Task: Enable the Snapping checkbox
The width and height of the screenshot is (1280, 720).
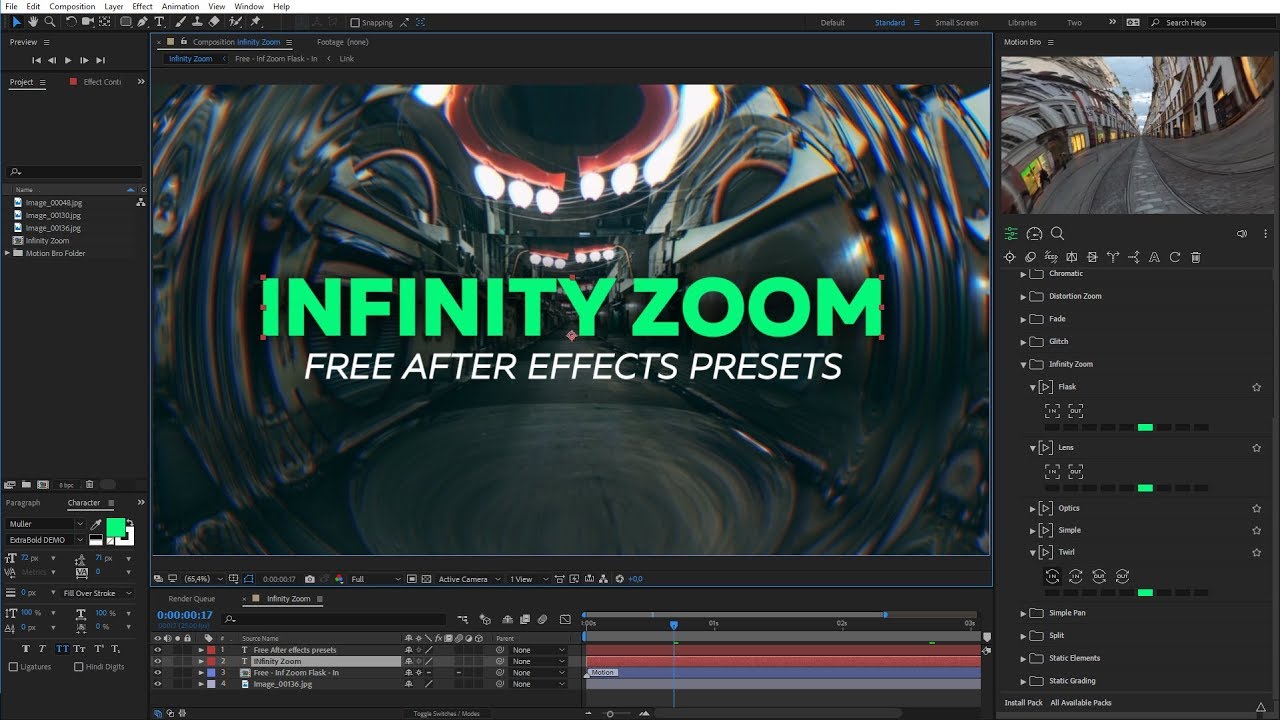Action: [x=355, y=22]
